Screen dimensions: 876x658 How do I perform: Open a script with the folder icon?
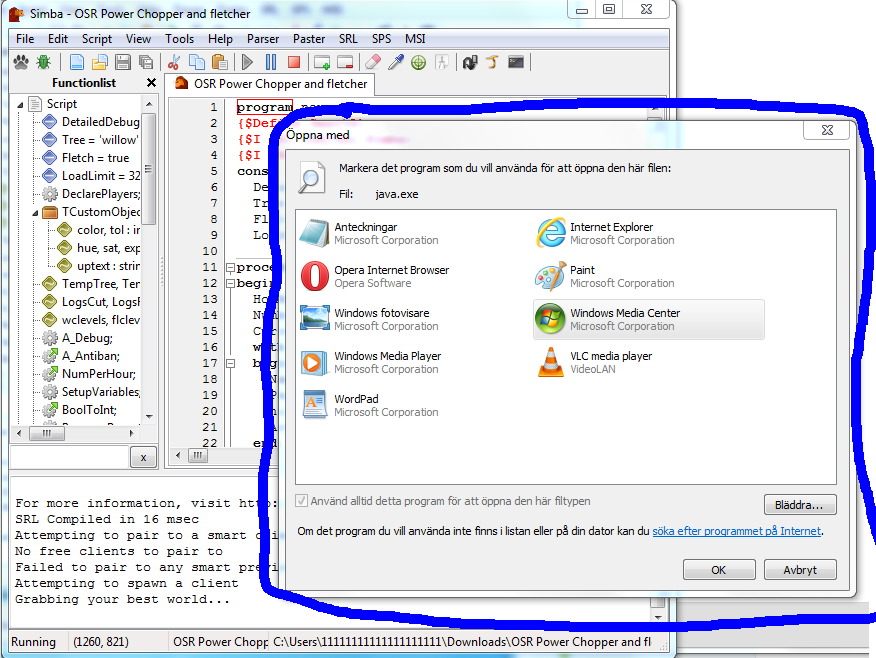click(100, 62)
